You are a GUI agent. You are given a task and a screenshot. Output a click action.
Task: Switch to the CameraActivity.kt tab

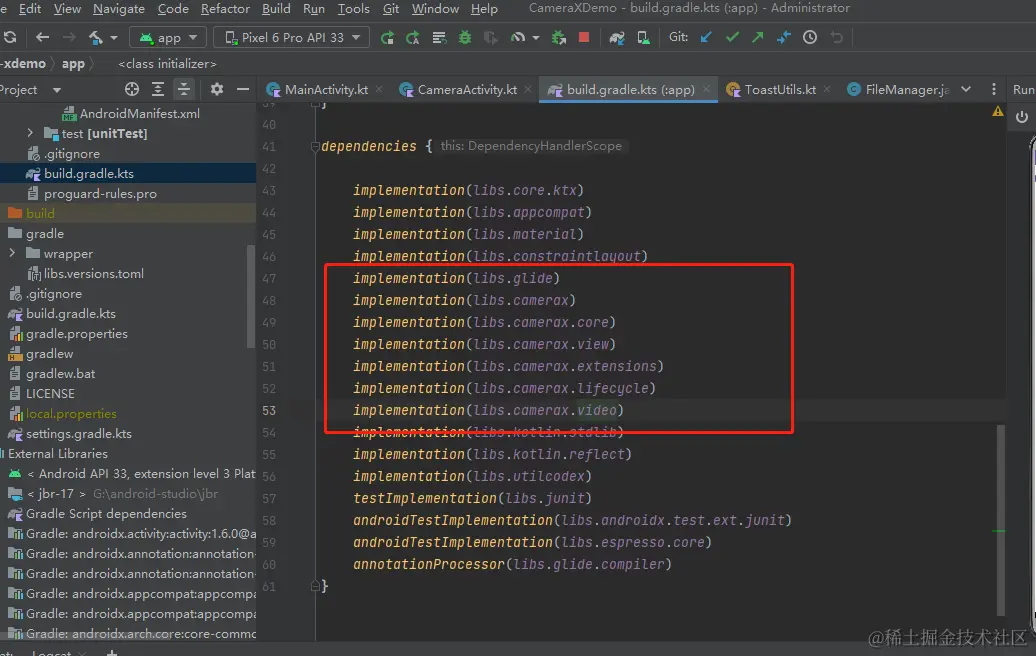466,89
